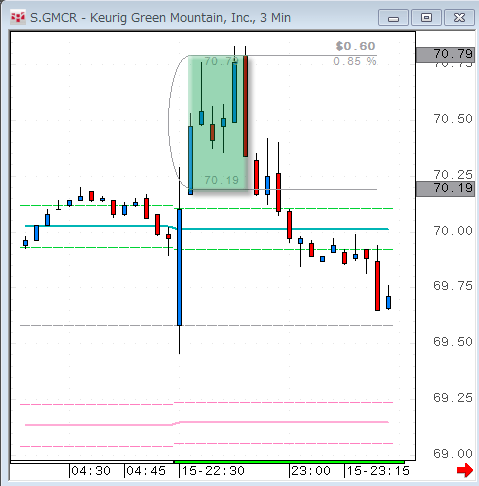Click the 04:45 time axis label

[x=146, y=471]
